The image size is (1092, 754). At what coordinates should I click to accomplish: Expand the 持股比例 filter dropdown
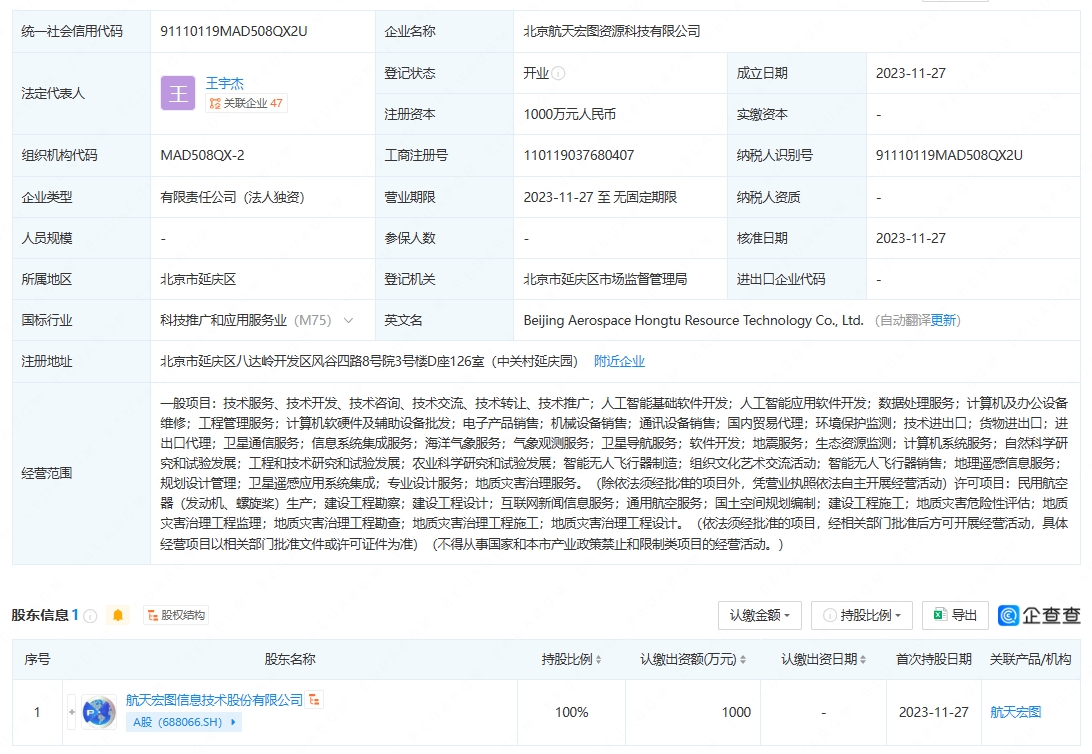[x=862, y=616]
